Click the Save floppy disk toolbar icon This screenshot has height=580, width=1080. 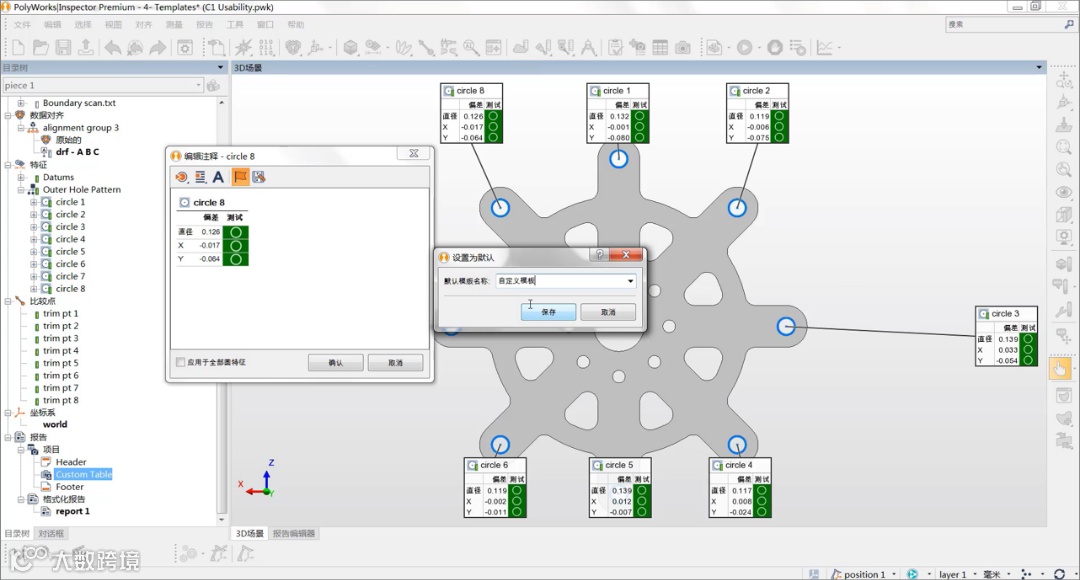coord(63,48)
